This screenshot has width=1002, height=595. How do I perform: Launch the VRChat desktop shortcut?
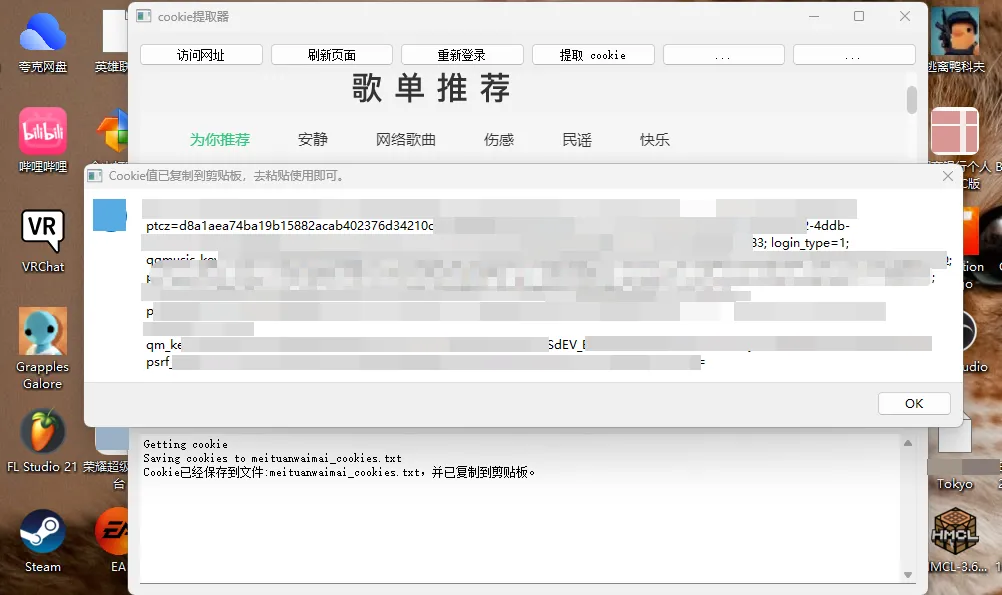click(43, 241)
